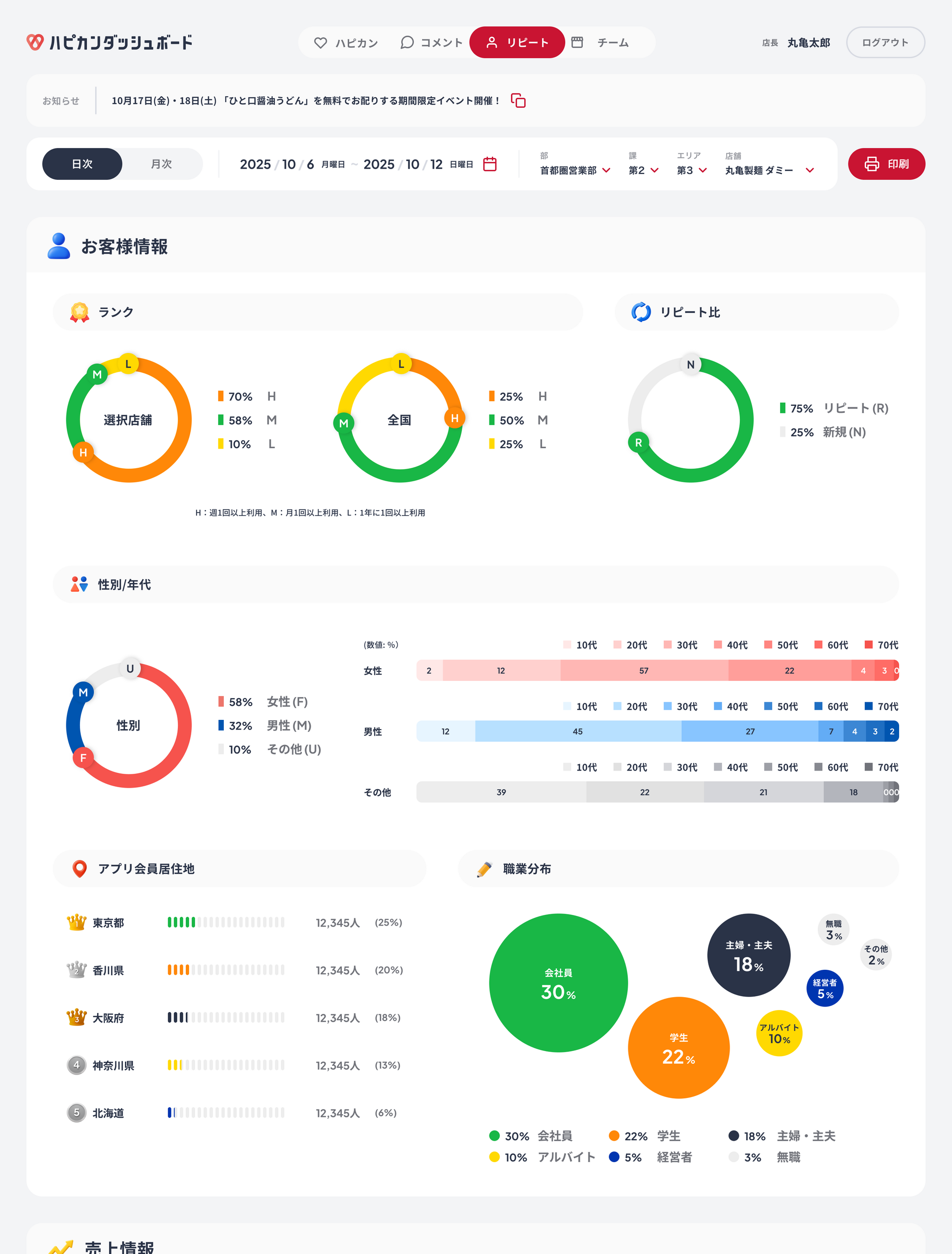Open the 第2 section dropdown
Screen dimensions: 952x1254
(643, 170)
